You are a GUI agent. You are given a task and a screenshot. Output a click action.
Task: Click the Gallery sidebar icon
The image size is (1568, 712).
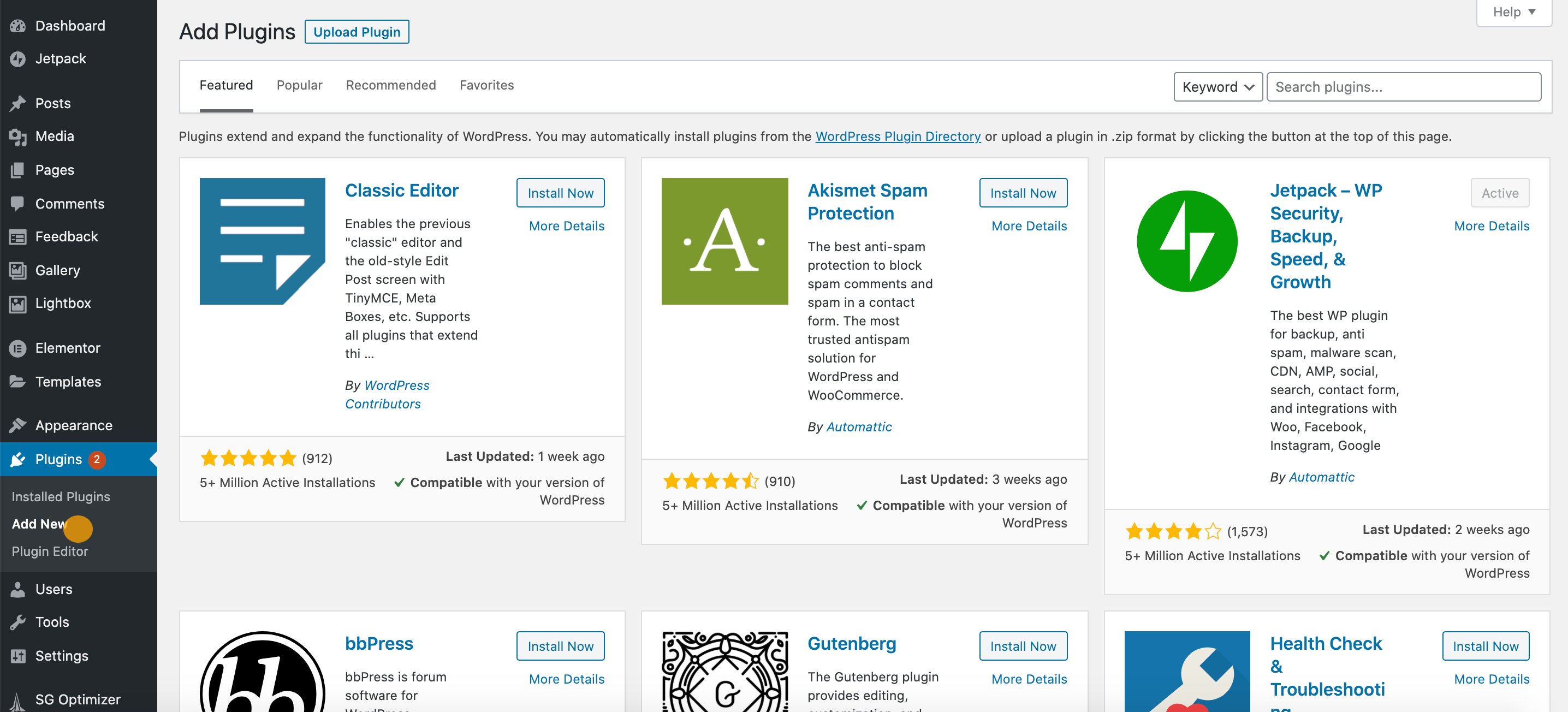click(x=17, y=270)
